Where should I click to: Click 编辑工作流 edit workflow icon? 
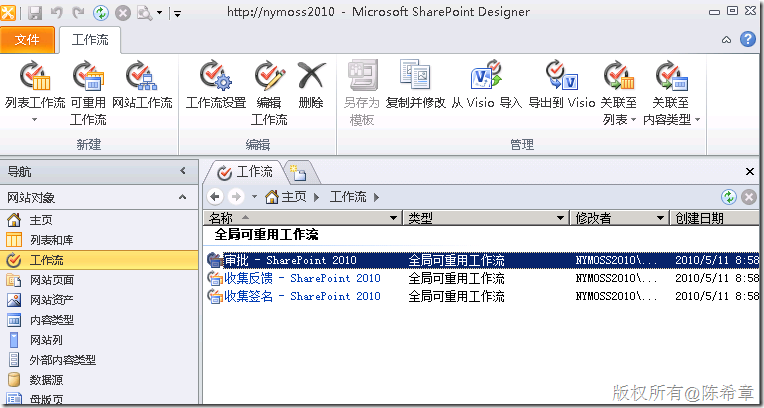[269, 77]
